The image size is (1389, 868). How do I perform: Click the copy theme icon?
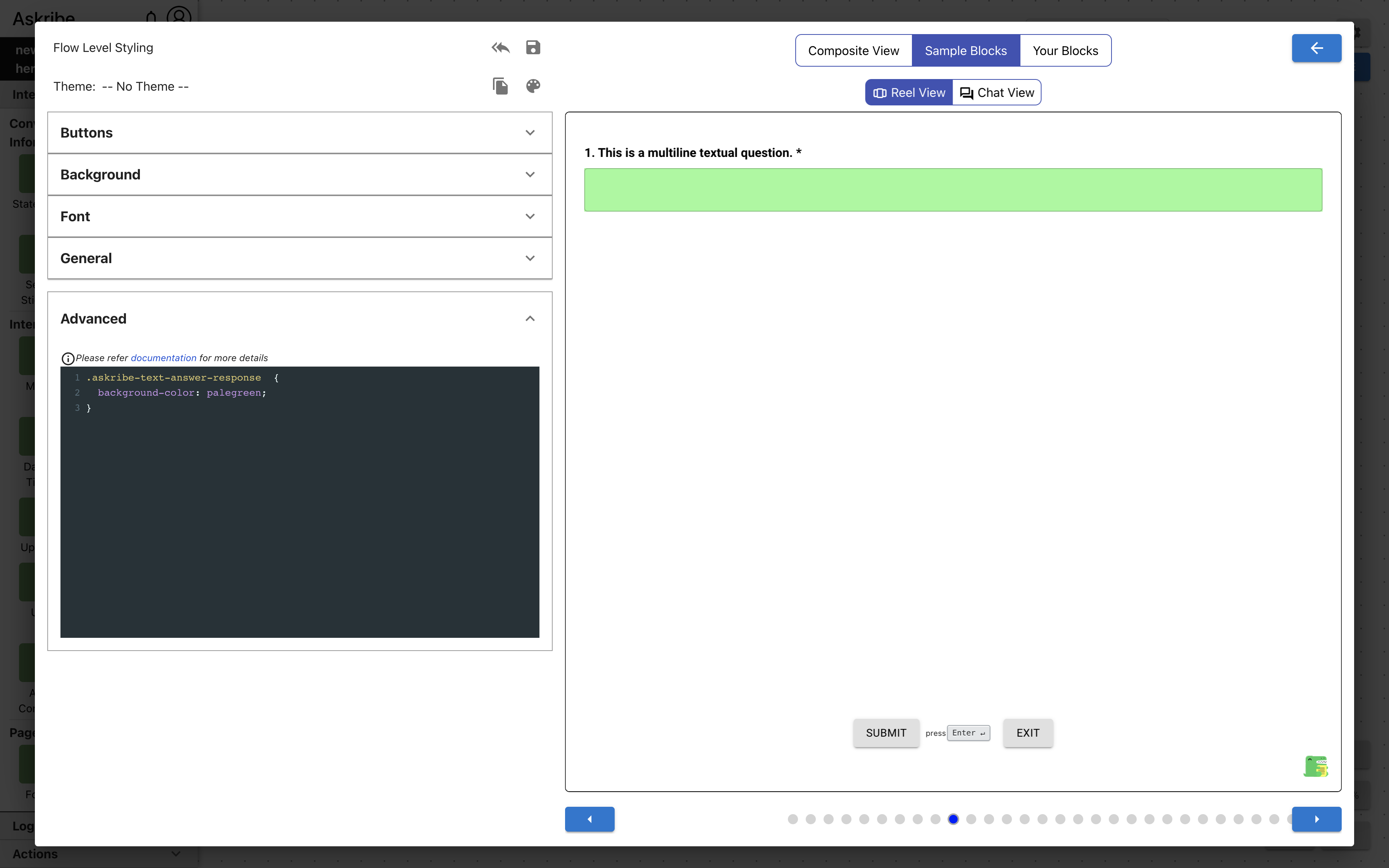[500, 86]
